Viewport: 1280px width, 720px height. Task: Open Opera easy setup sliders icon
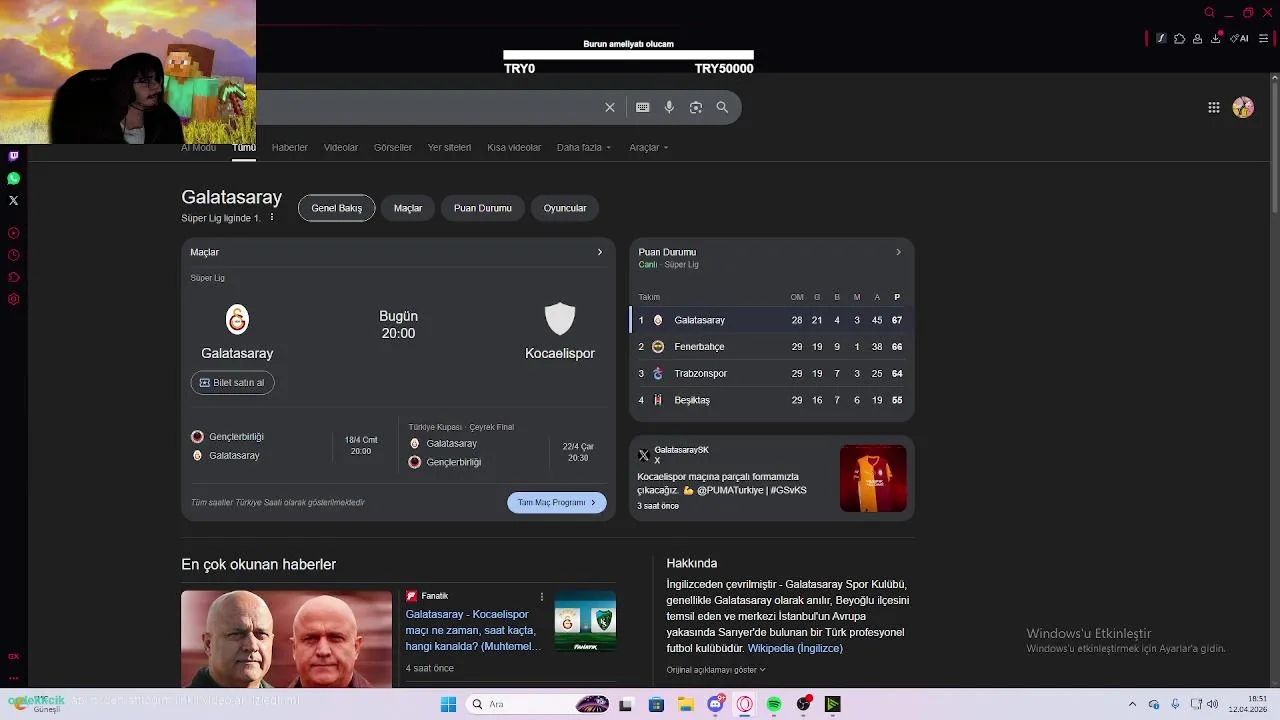[1263, 39]
